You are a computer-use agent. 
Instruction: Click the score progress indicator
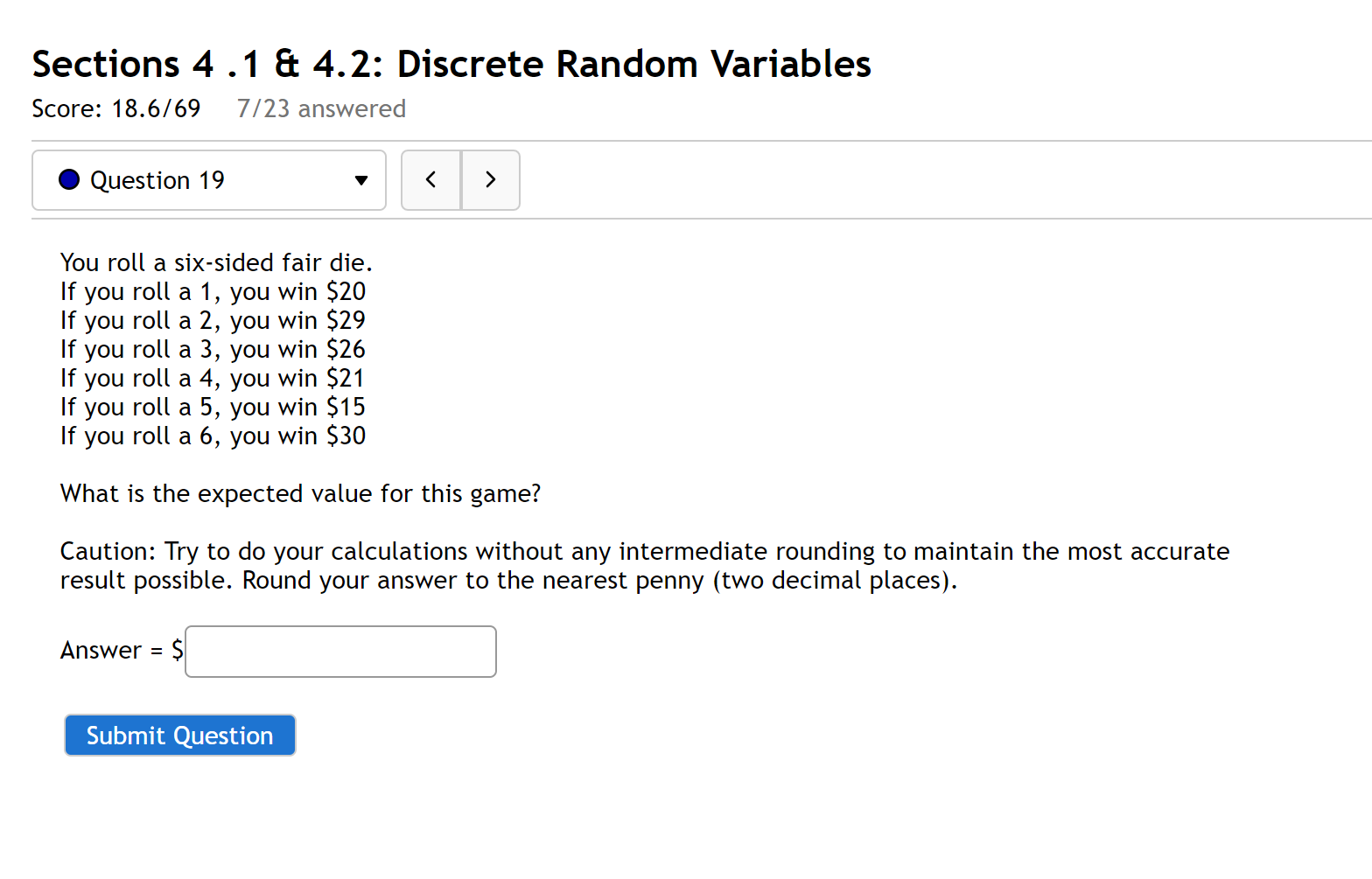click(115, 108)
